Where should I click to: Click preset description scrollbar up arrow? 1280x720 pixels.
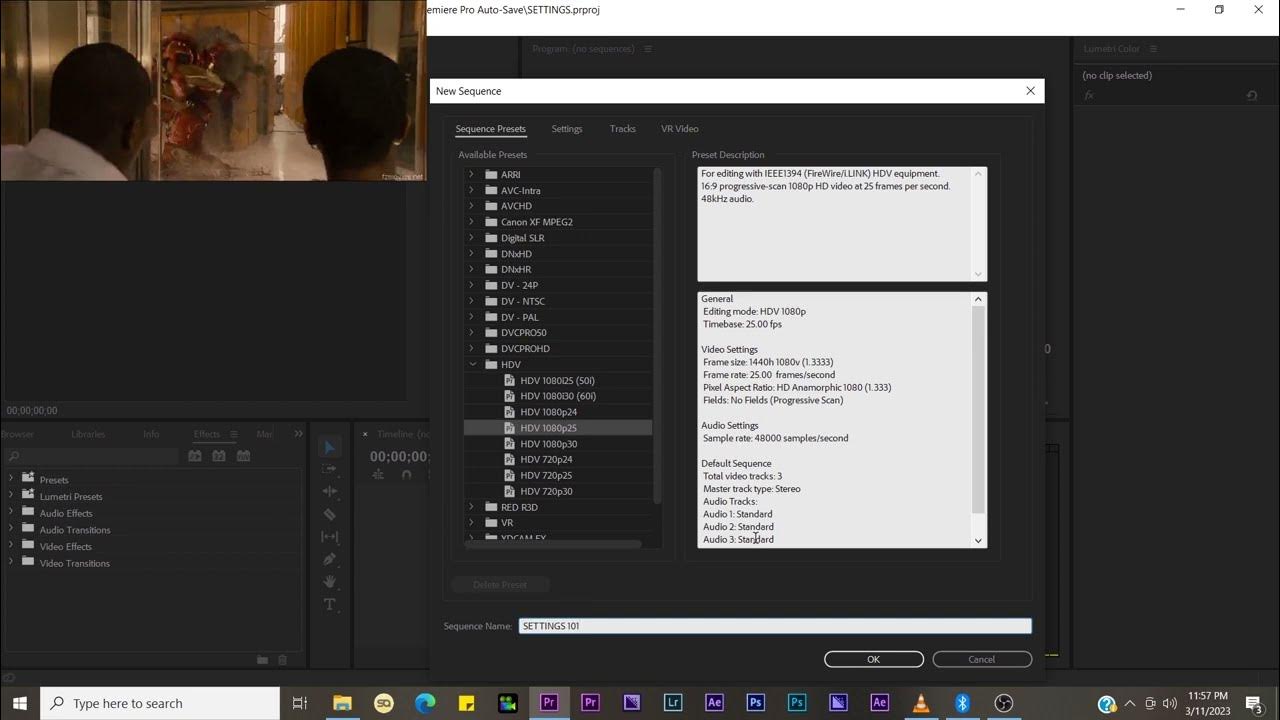coord(978,174)
